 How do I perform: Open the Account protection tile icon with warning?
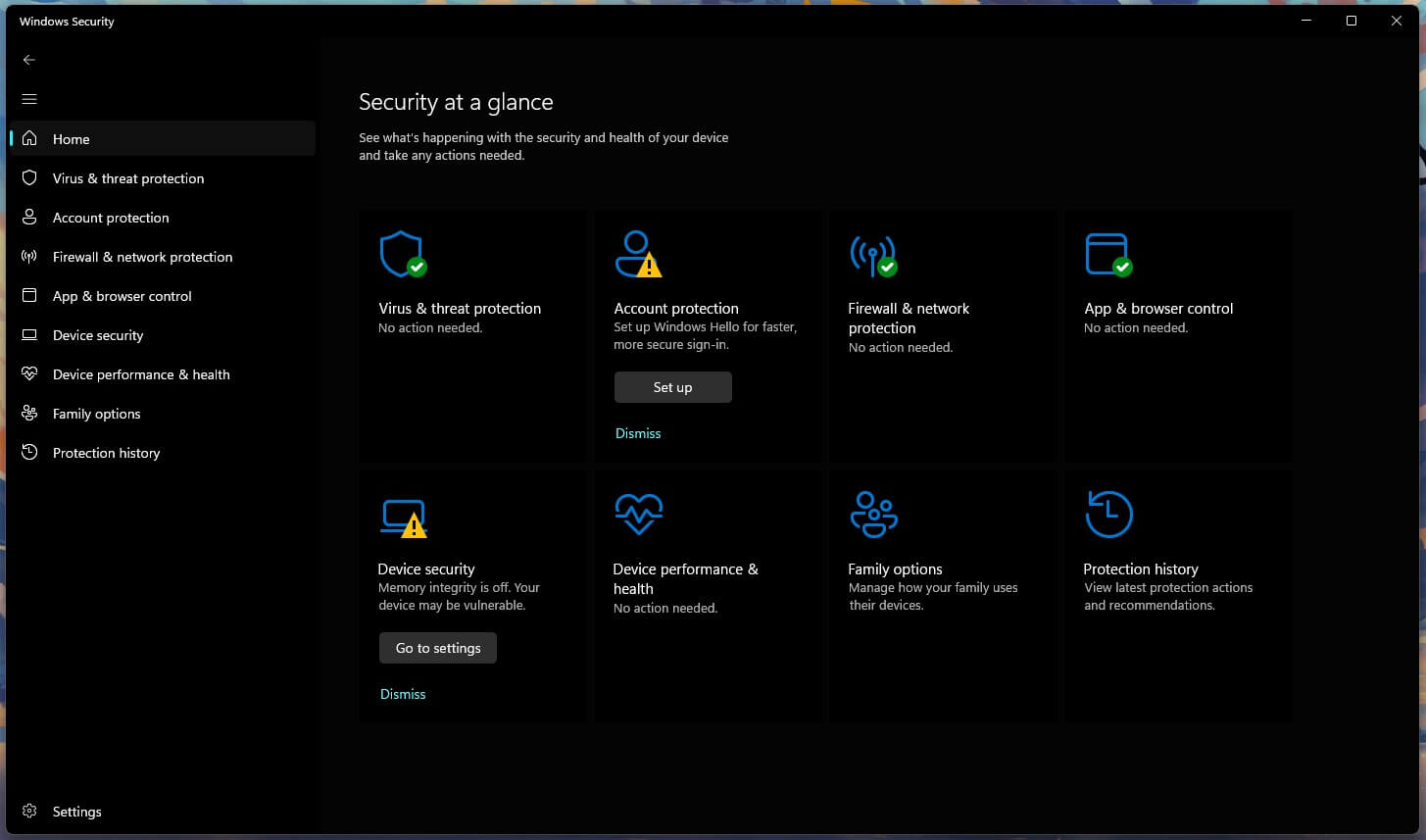click(638, 254)
